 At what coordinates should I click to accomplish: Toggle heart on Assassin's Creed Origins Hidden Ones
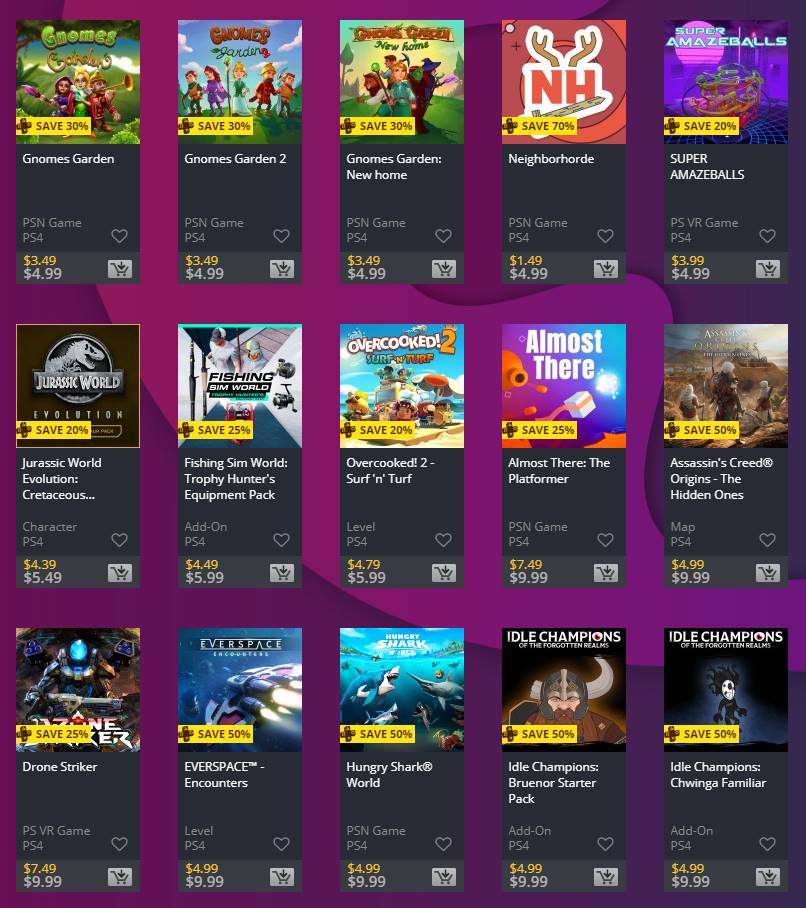[767, 540]
